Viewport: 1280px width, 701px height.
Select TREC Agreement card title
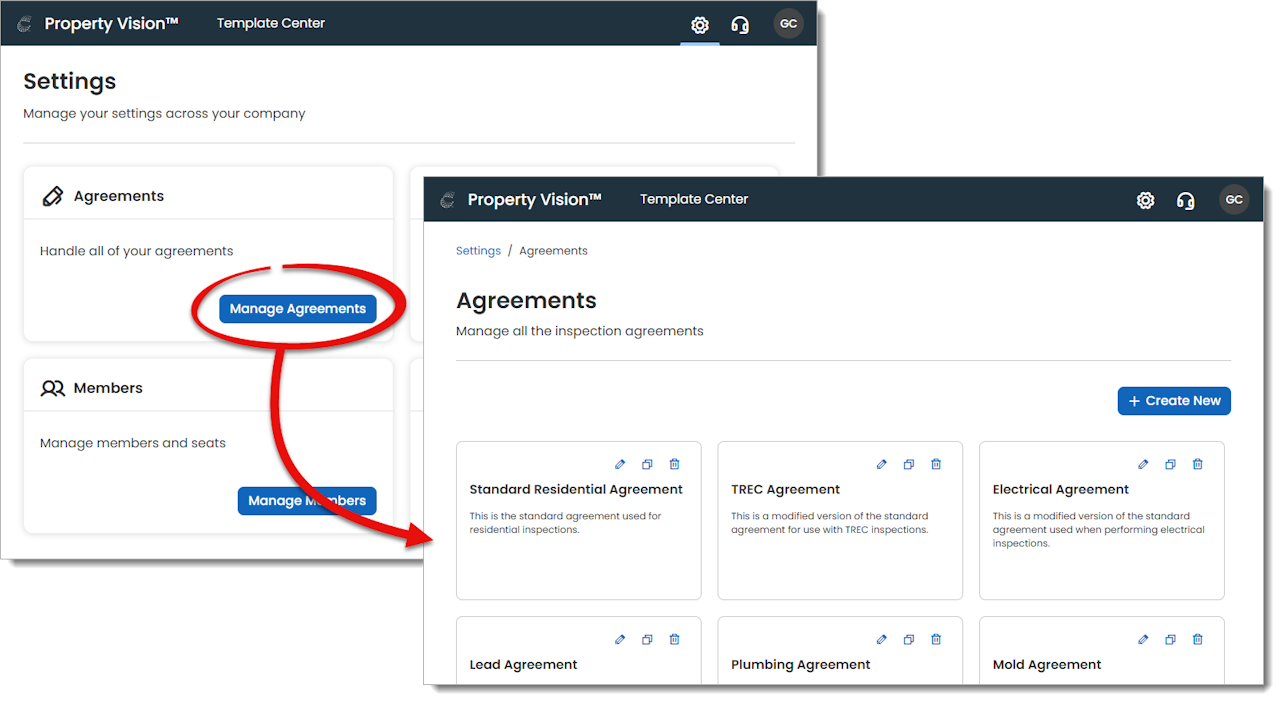pyautogui.click(x=786, y=490)
